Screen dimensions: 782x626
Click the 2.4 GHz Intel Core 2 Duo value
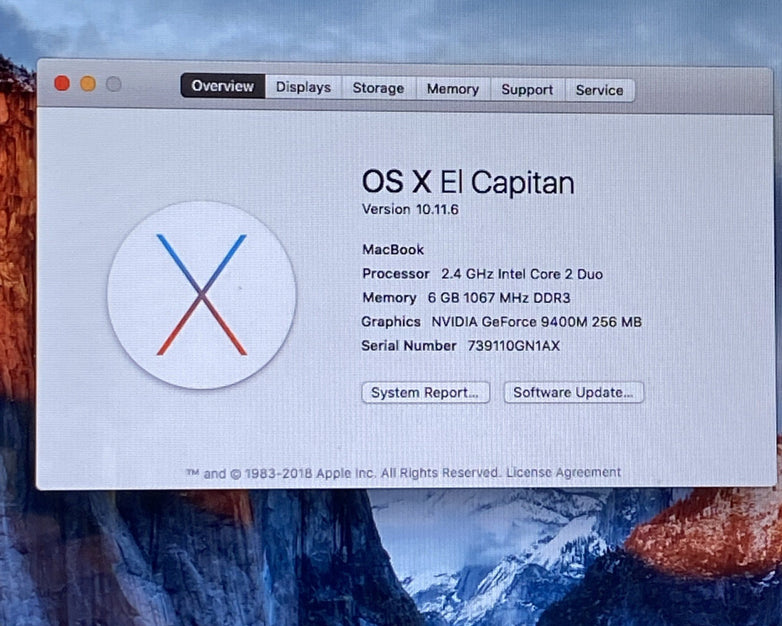(x=522, y=274)
